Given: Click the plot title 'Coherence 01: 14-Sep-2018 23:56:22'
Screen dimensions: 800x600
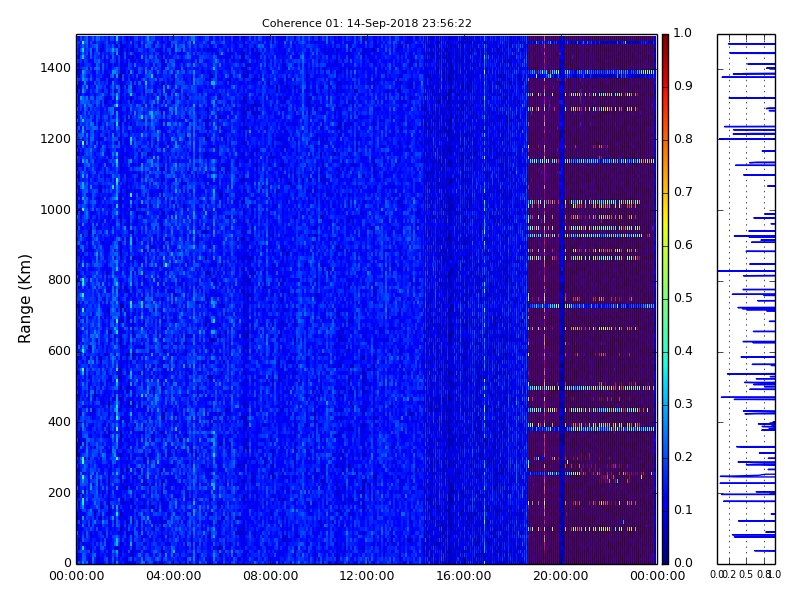Looking at the screenshot, I should tap(366, 23).
